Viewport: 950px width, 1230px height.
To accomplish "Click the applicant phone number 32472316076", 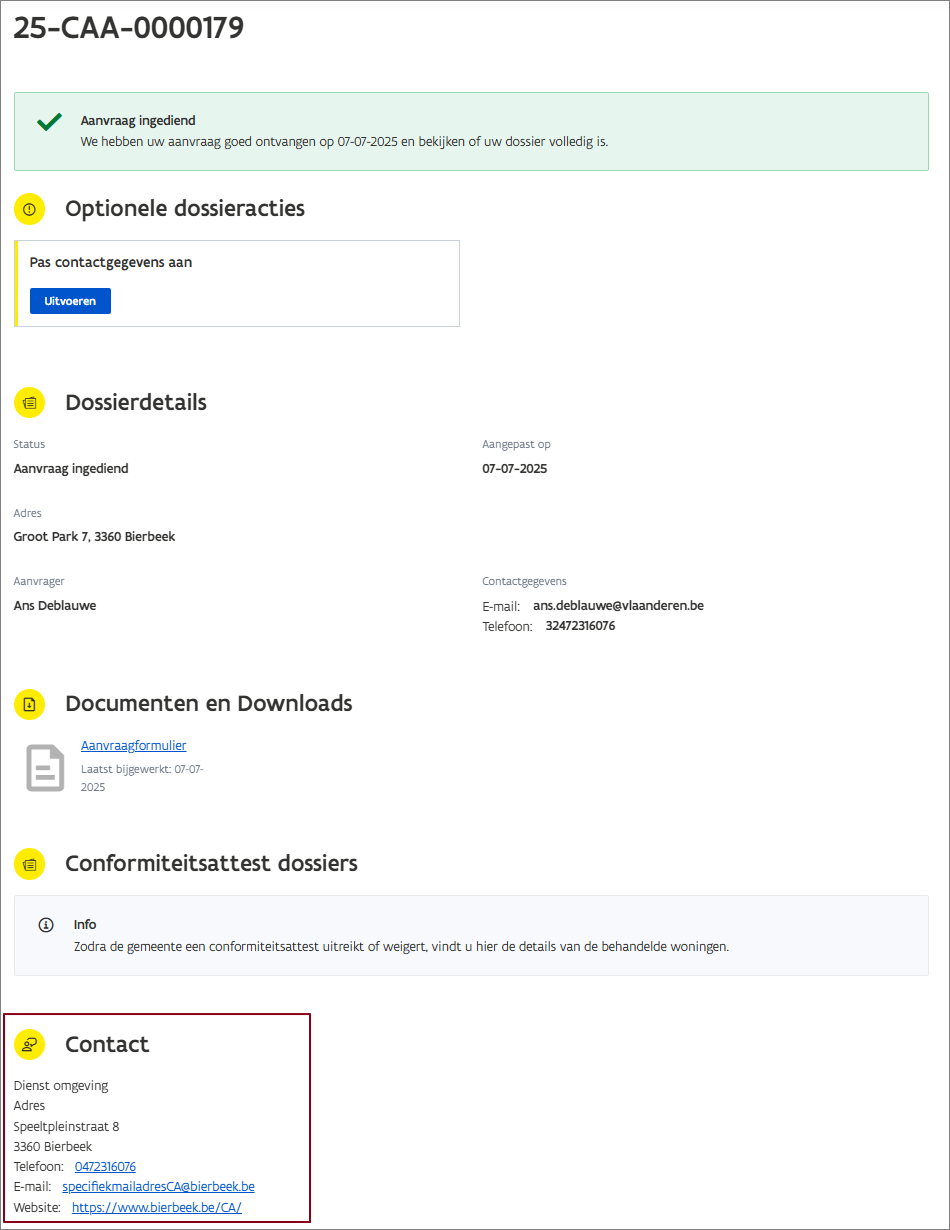I will [x=580, y=626].
